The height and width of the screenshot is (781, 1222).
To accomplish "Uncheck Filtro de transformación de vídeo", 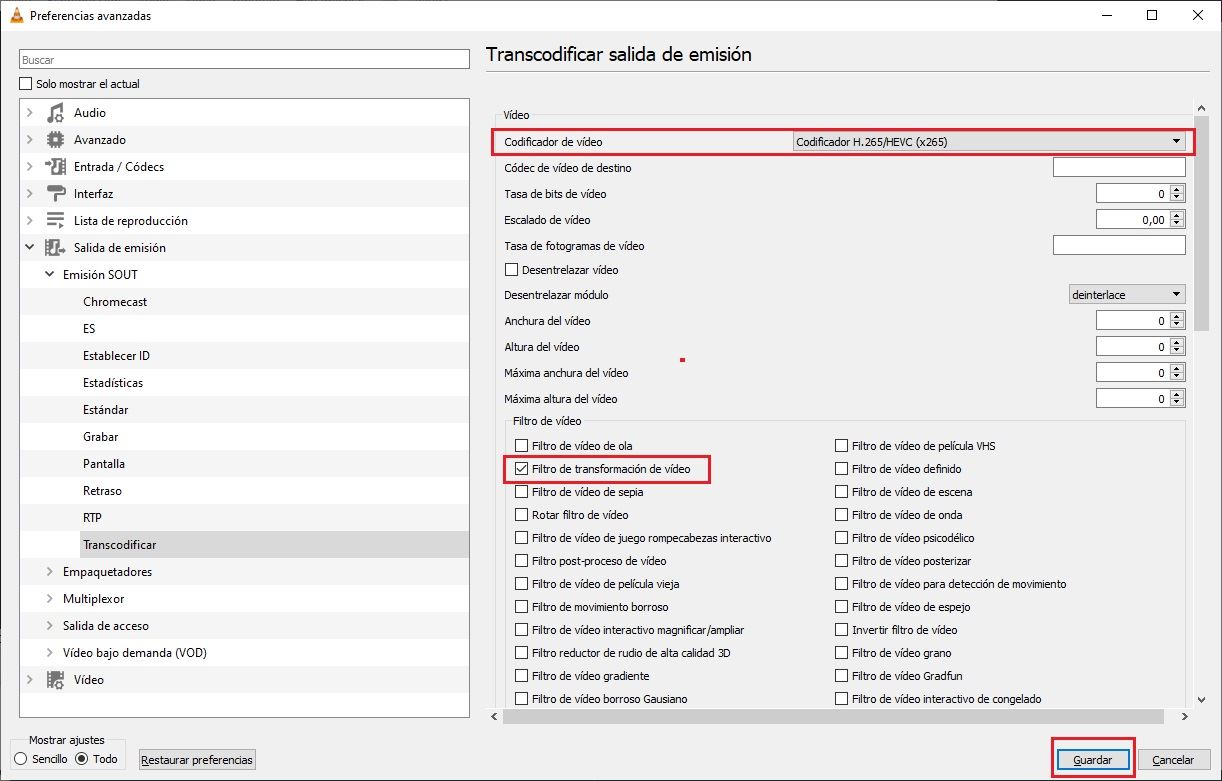I will coord(521,469).
